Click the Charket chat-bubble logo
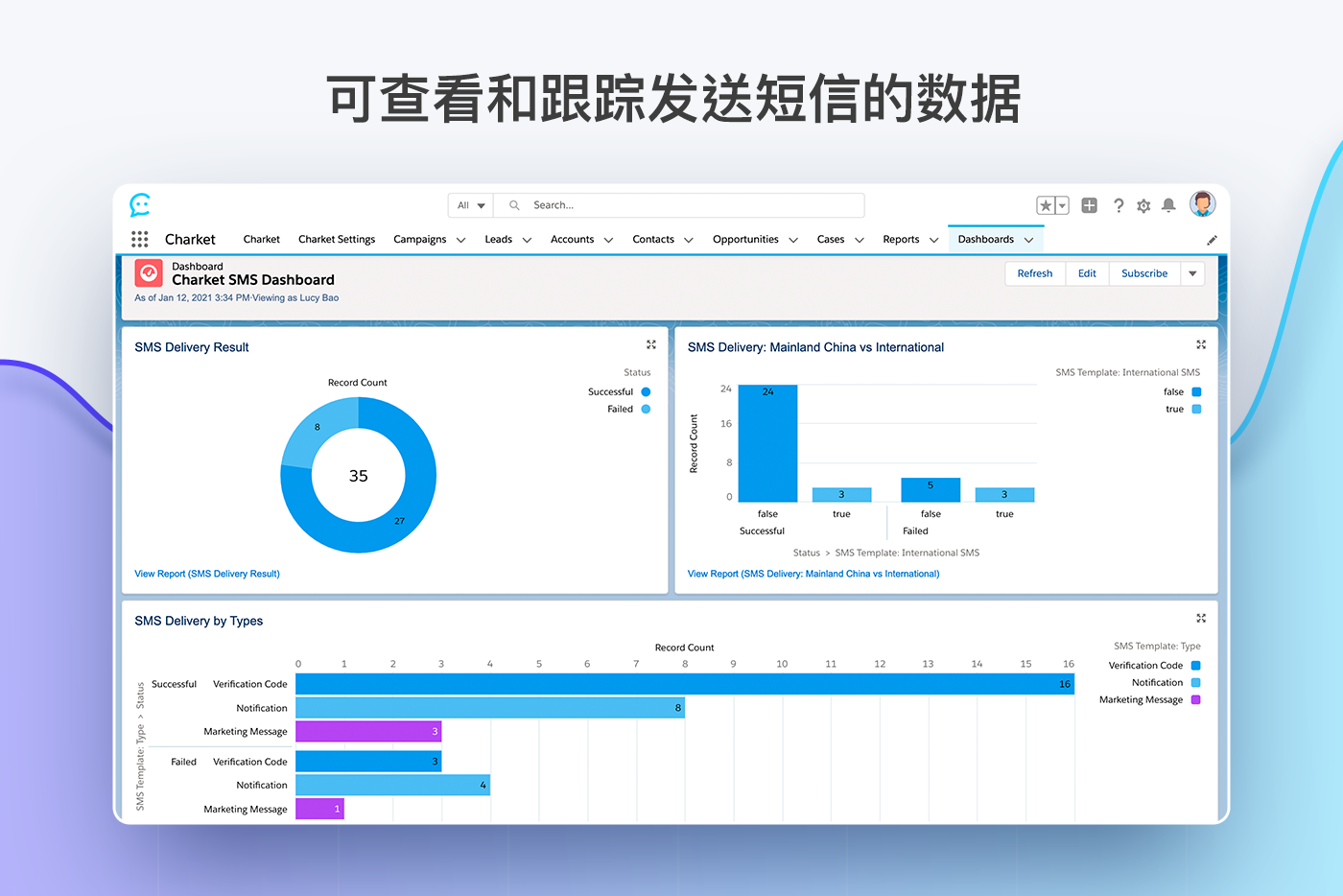 [140, 204]
